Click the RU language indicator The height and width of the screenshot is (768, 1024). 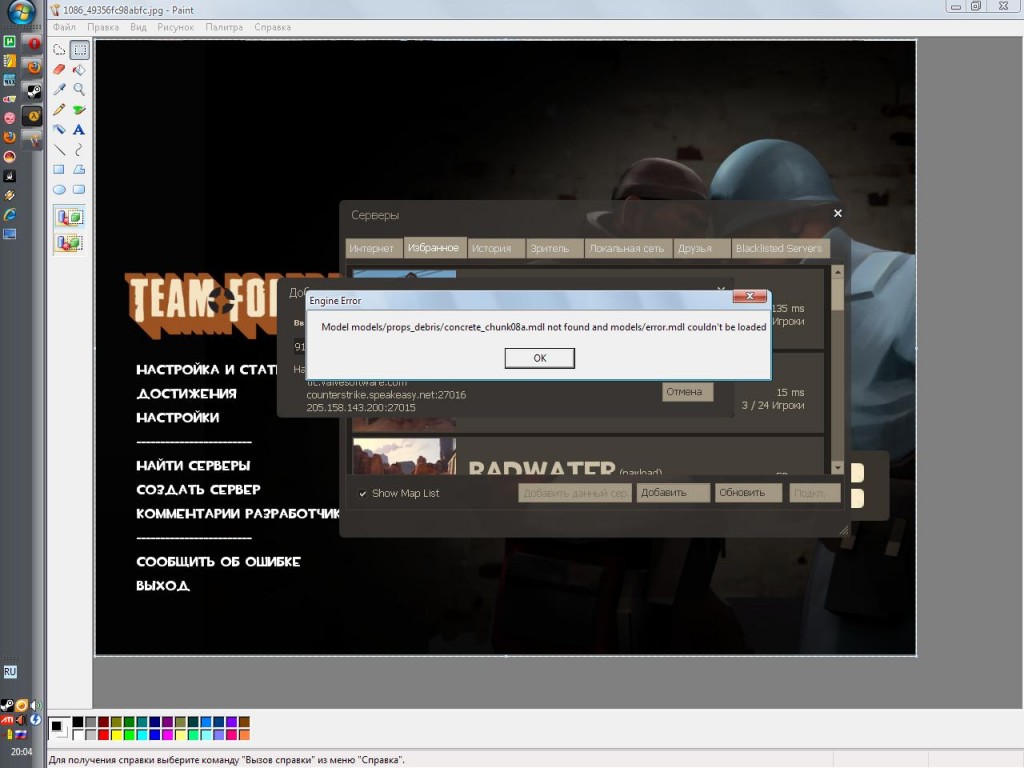point(10,672)
